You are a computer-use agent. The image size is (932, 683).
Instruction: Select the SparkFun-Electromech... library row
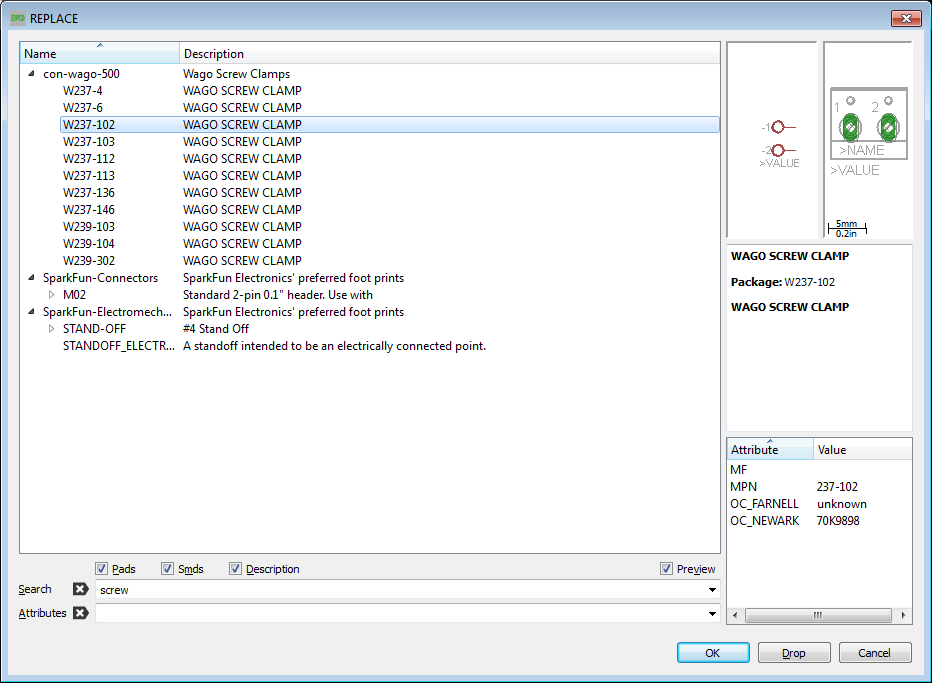[379, 311]
